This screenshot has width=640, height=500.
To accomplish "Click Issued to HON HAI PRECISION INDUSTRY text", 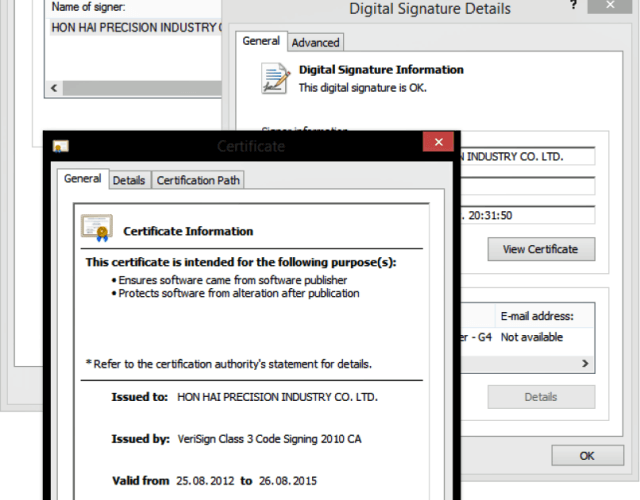I will 277,397.
